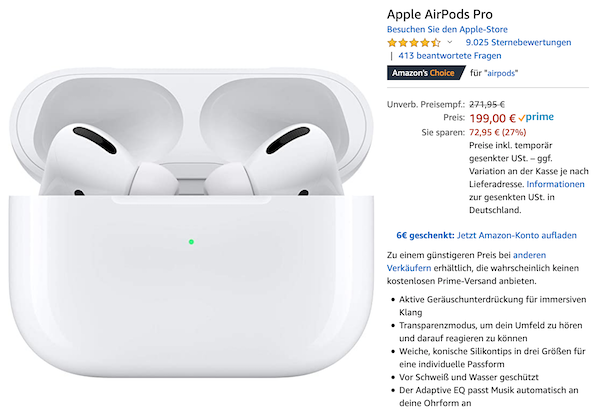This screenshot has height=414, width=600.
Task: Click the Apple AirPods Pro title
Action: pos(440,14)
